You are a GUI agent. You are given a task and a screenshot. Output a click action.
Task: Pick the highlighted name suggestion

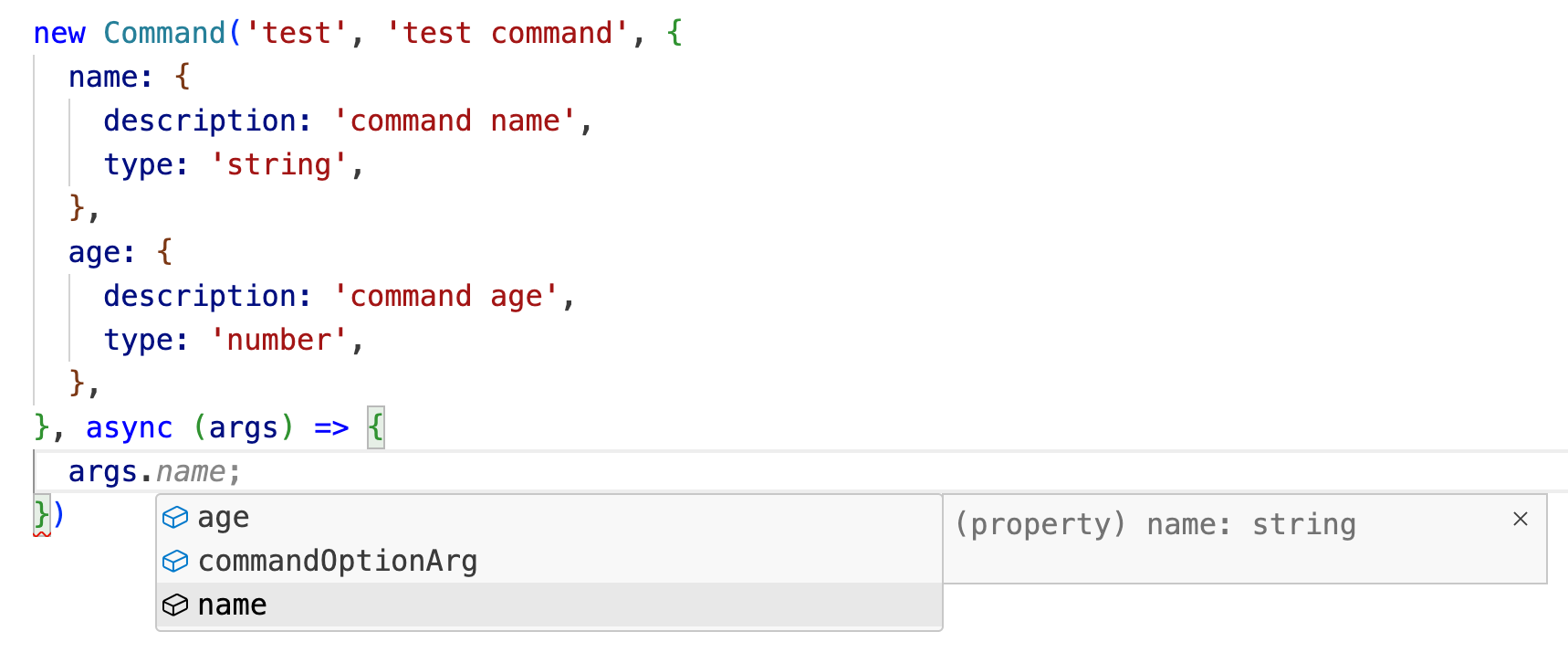(233, 605)
